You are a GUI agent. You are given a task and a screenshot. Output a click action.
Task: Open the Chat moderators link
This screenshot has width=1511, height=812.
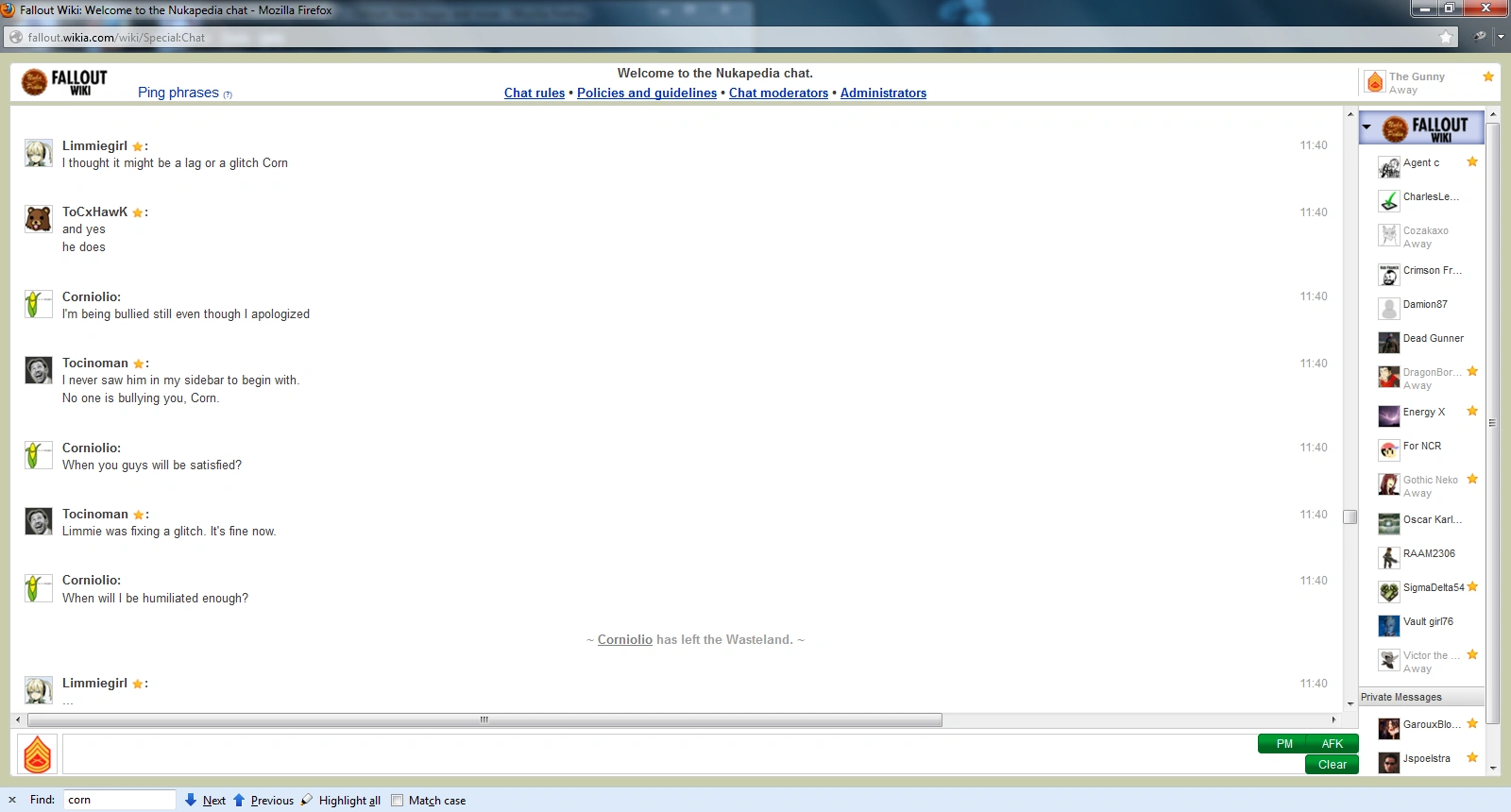[x=778, y=93]
